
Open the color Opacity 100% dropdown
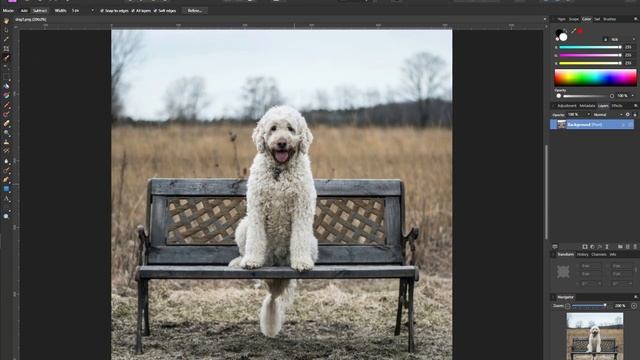[x=633, y=96]
